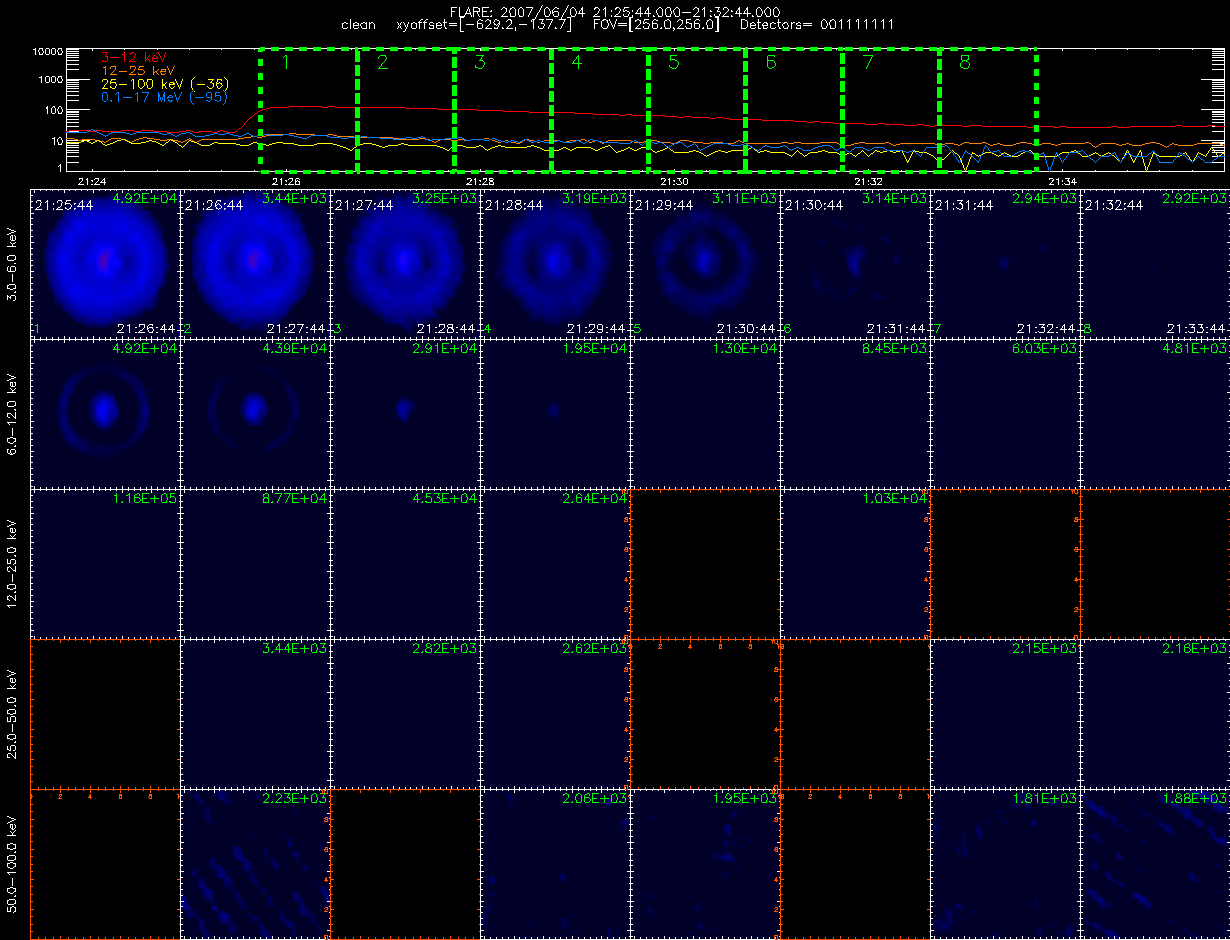
Task: Click the 6.03E+03 peak value label
Action: (x=1046, y=349)
